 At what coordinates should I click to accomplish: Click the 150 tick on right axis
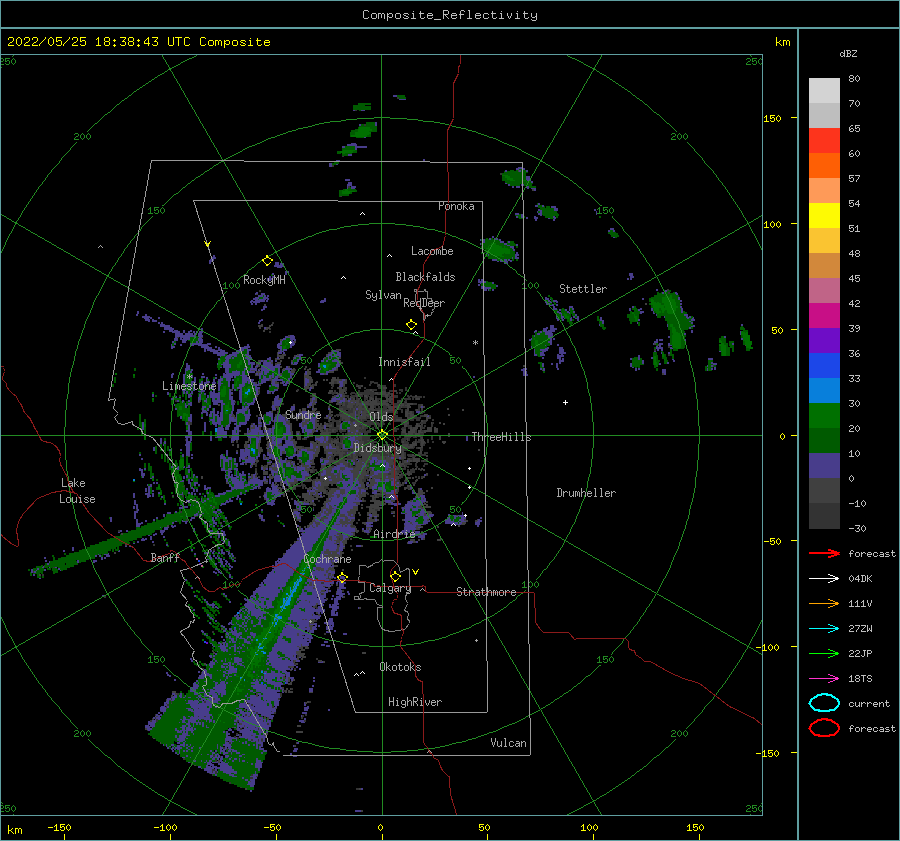[772, 118]
